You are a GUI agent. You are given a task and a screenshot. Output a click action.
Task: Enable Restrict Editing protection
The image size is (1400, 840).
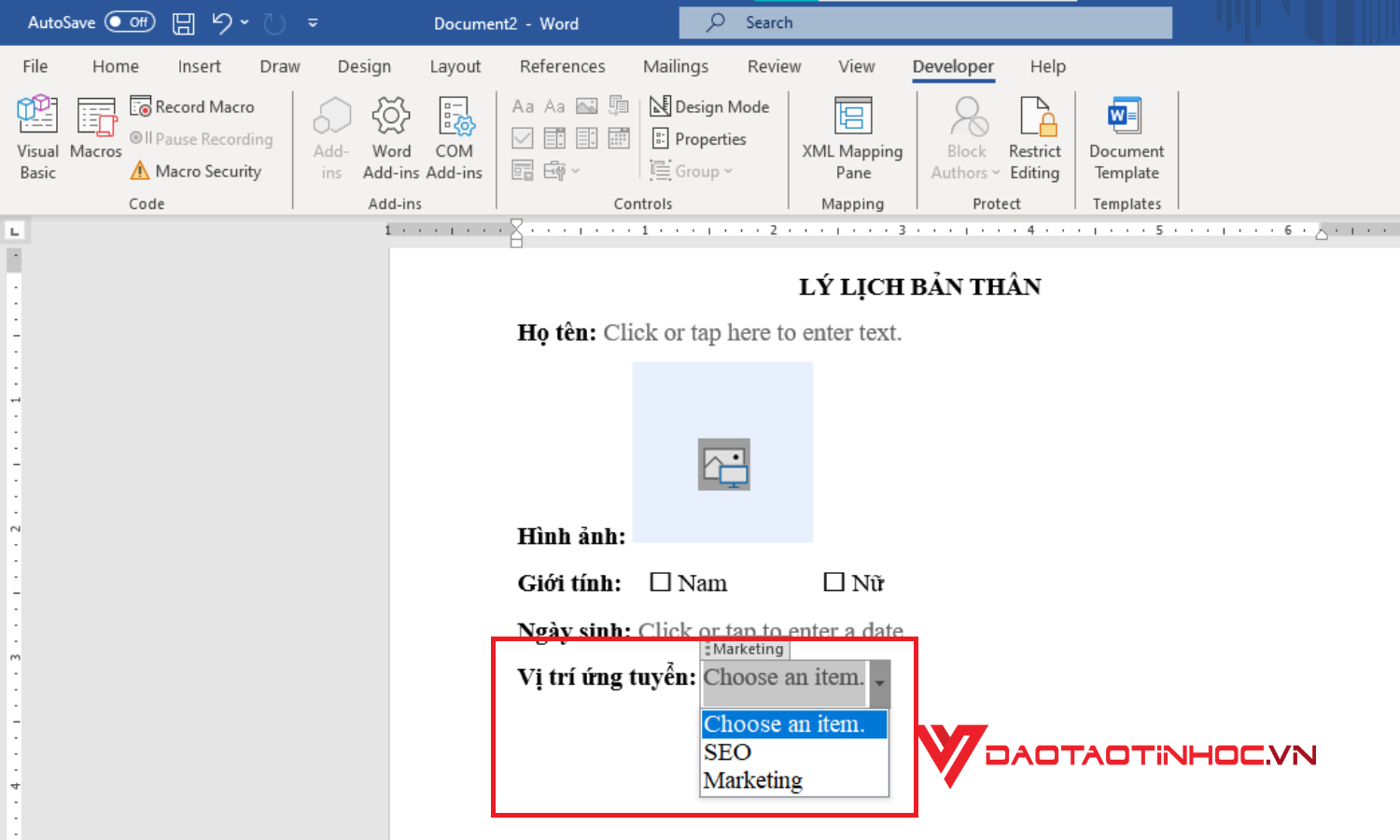(x=1035, y=137)
